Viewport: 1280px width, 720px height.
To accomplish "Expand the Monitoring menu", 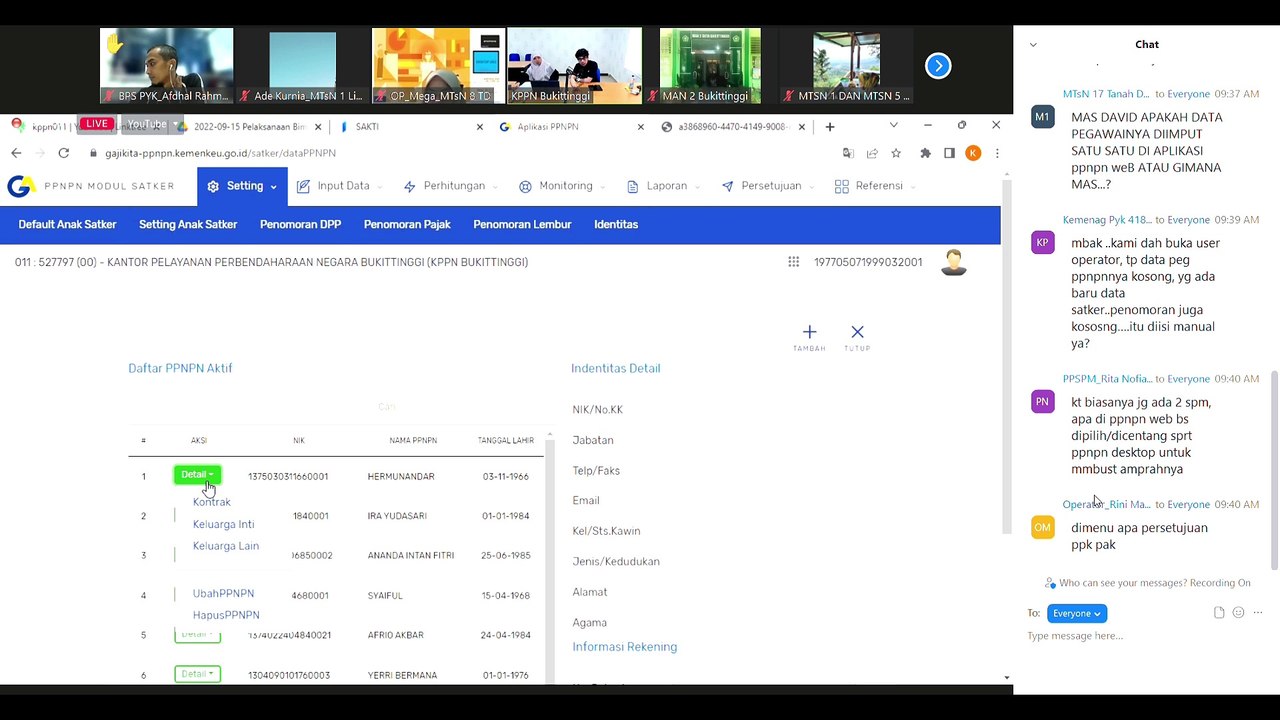I will click(x=563, y=186).
